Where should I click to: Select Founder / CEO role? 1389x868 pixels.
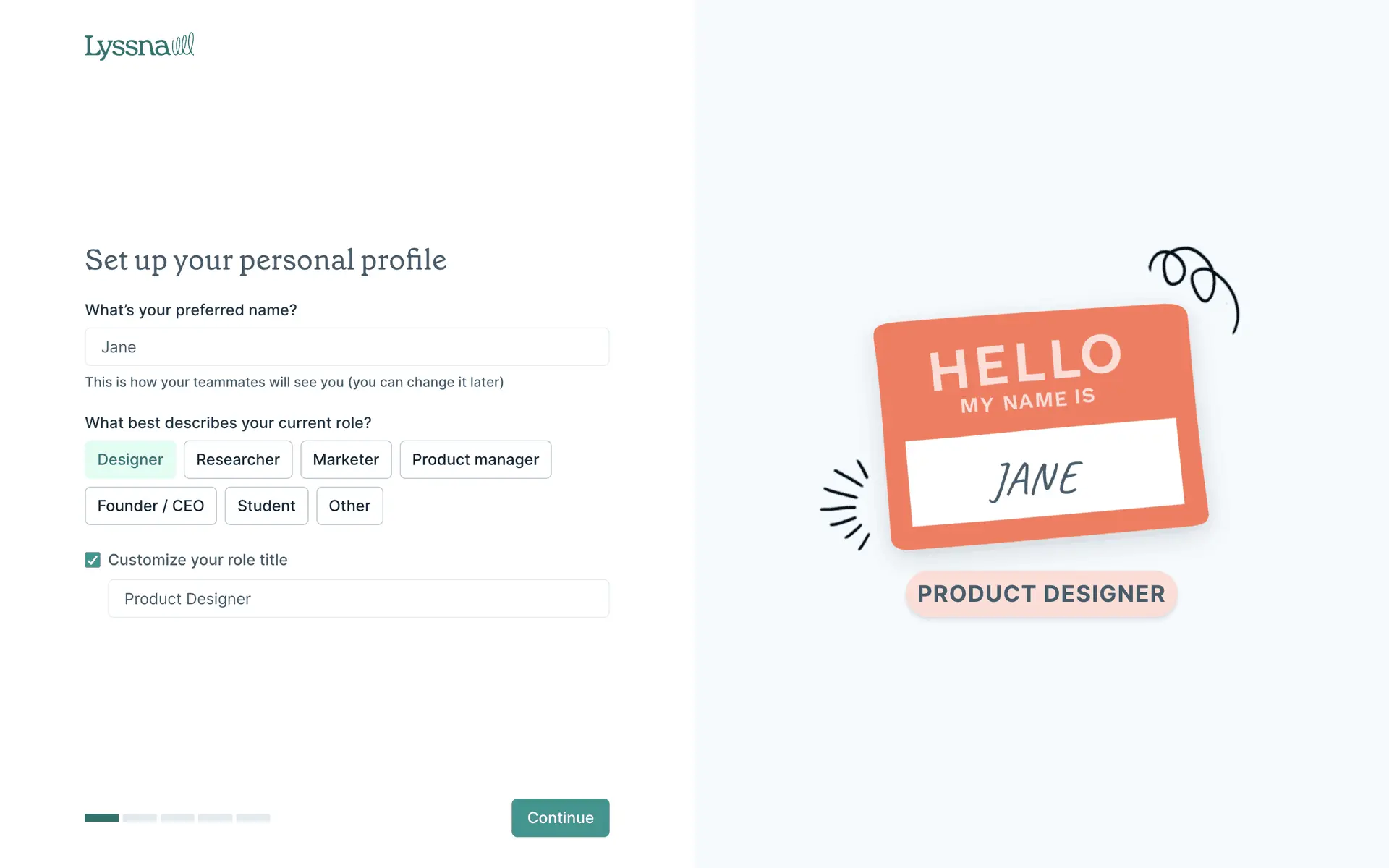[x=150, y=506]
